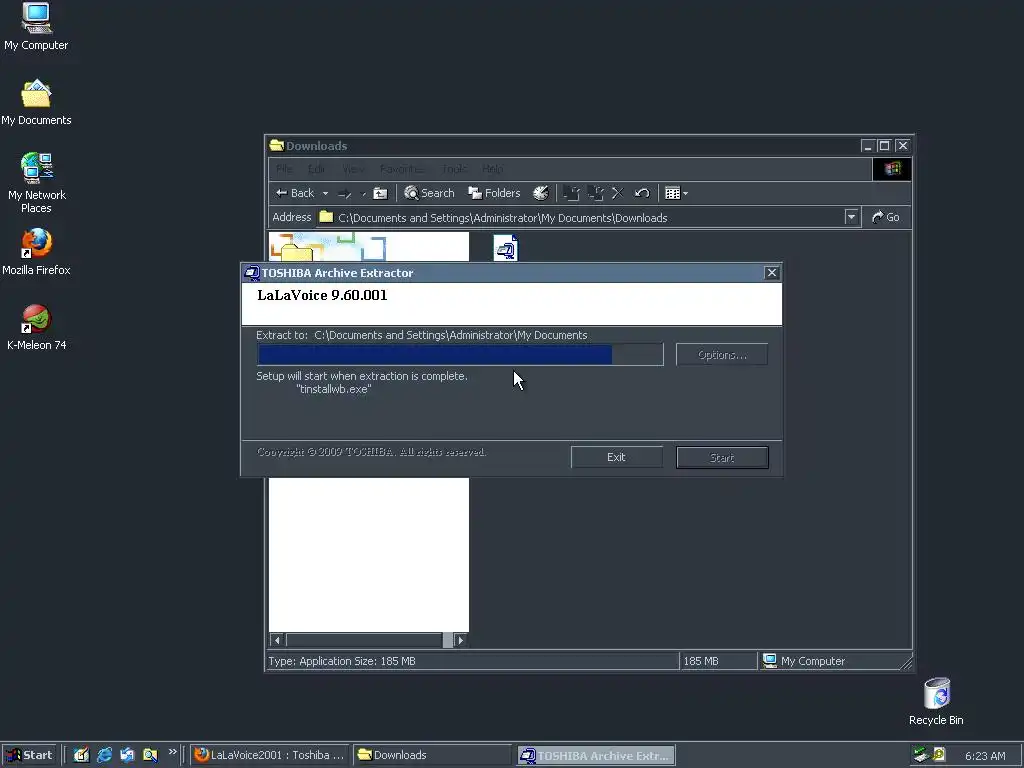This screenshot has height=768, width=1024.
Task: Minimize the Downloads window
Action: (x=867, y=146)
